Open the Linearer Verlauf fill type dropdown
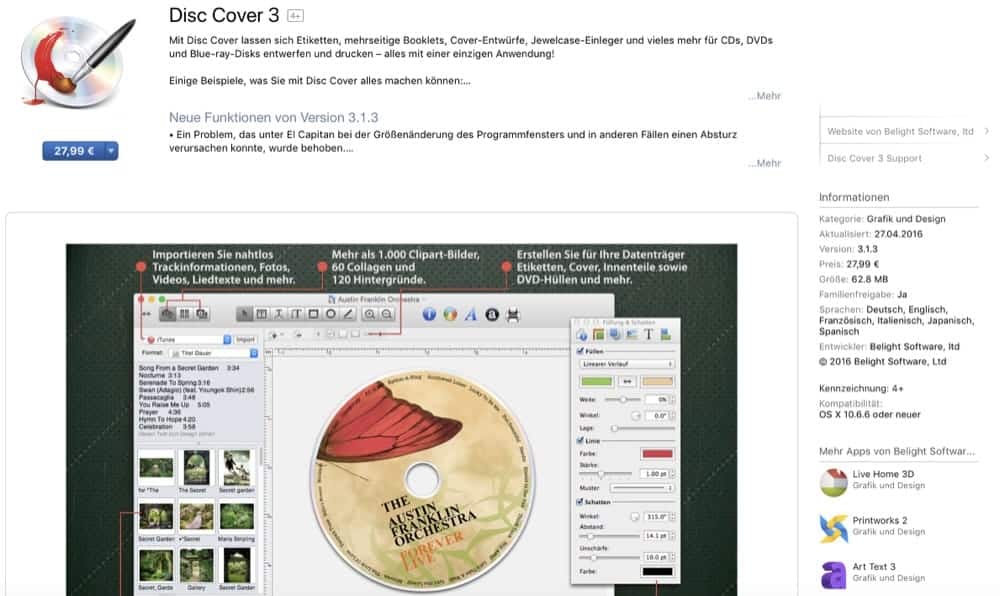This screenshot has height=596, width=1000. (x=626, y=364)
